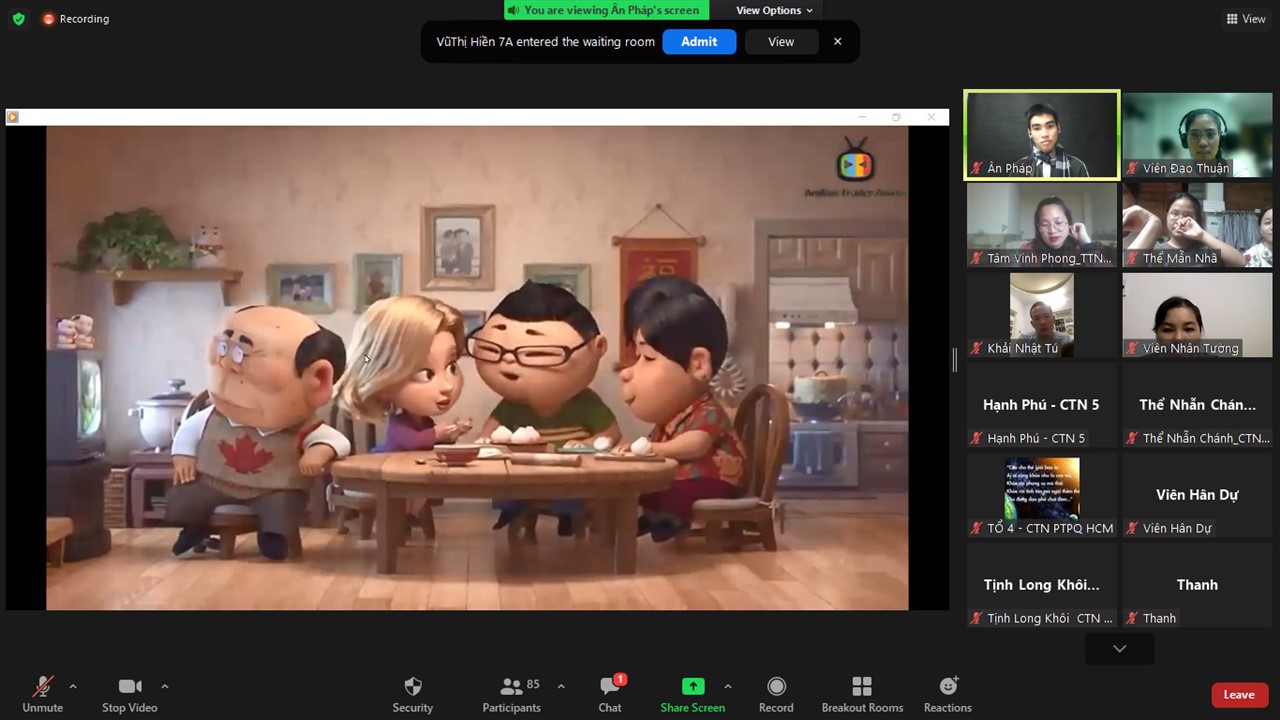Viewport: 1280px width, 720px height.
Task: Click muted mic icon on Tịnh Long Khôi
Action: (977, 618)
